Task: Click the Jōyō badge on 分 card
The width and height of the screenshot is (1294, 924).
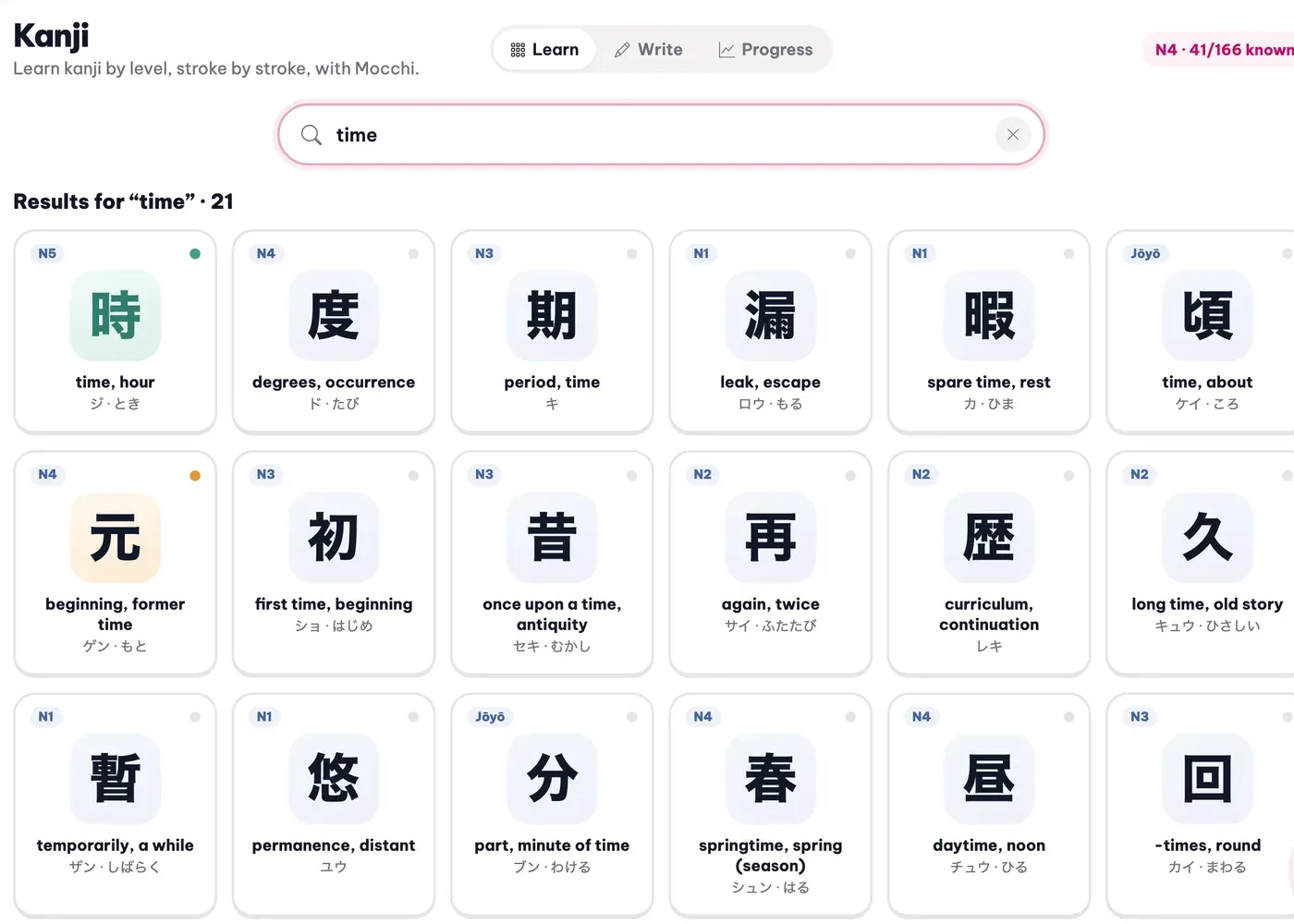Action: [490, 717]
